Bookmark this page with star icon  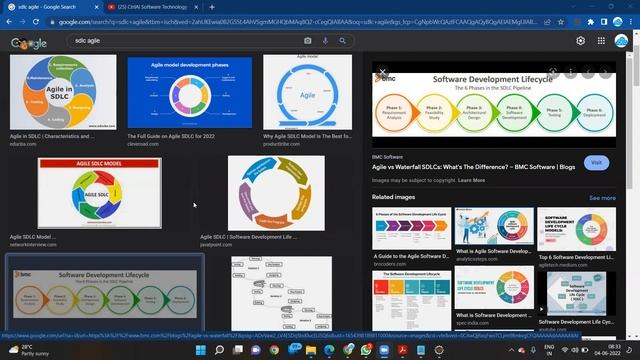[x=561, y=22]
